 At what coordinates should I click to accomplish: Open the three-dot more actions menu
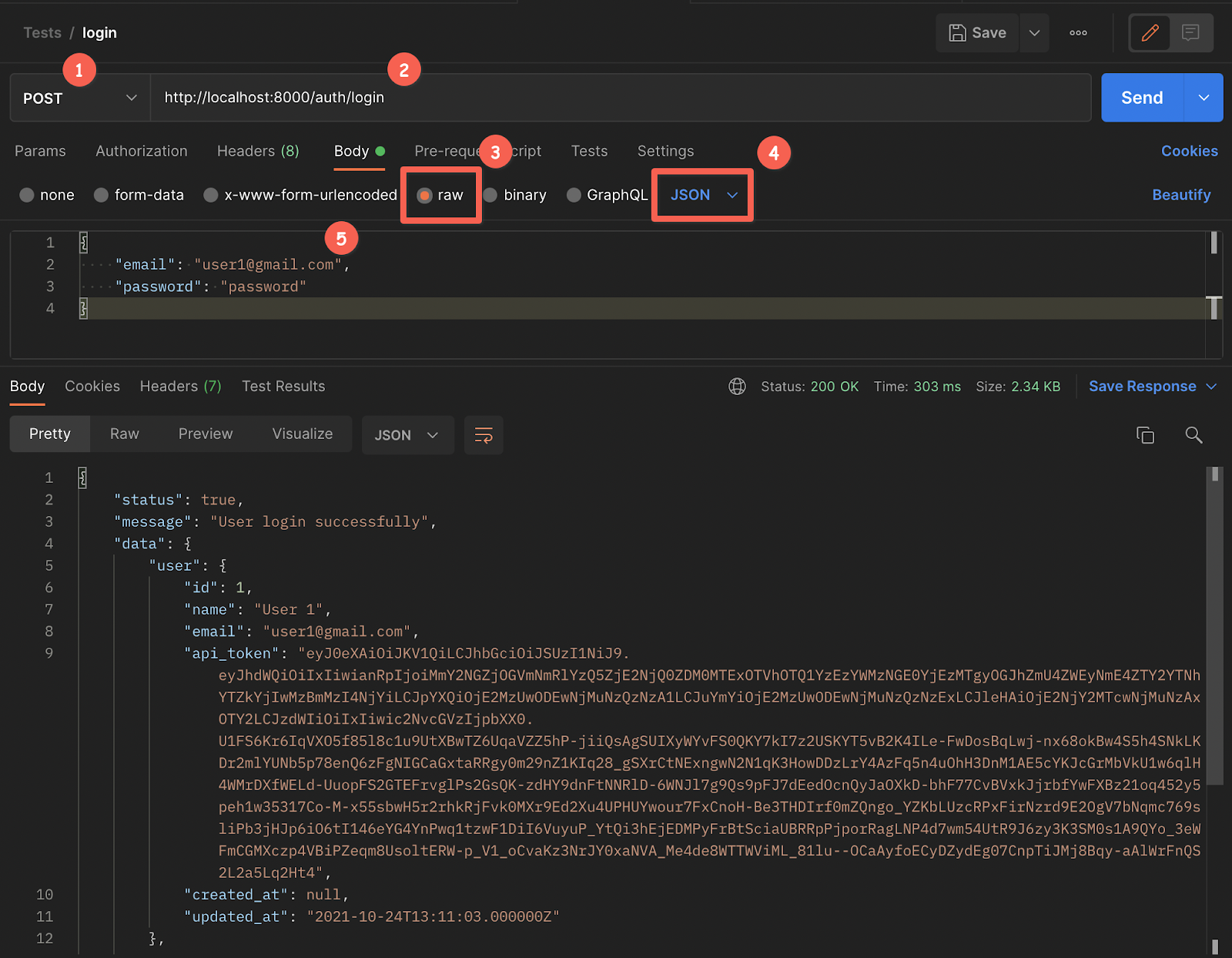coord(1078,33)
